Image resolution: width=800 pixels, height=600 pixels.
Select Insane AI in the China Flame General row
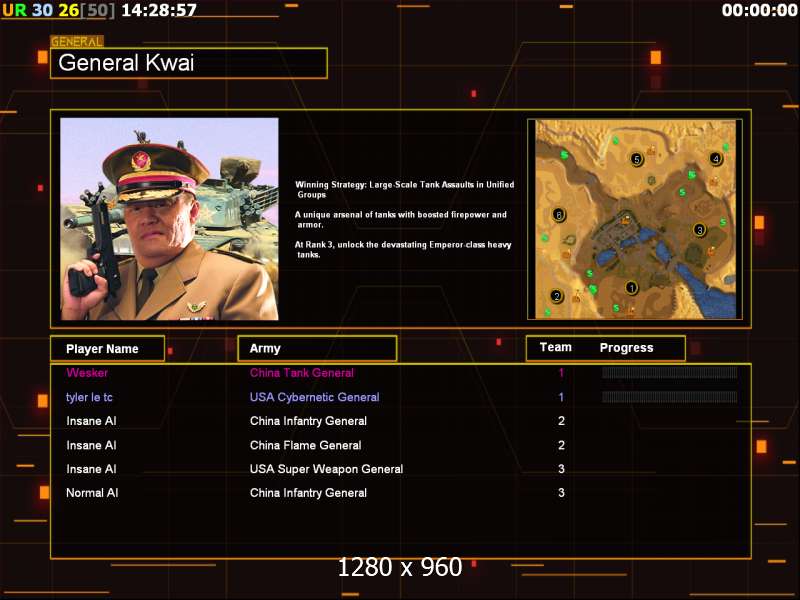coord(91,445)
